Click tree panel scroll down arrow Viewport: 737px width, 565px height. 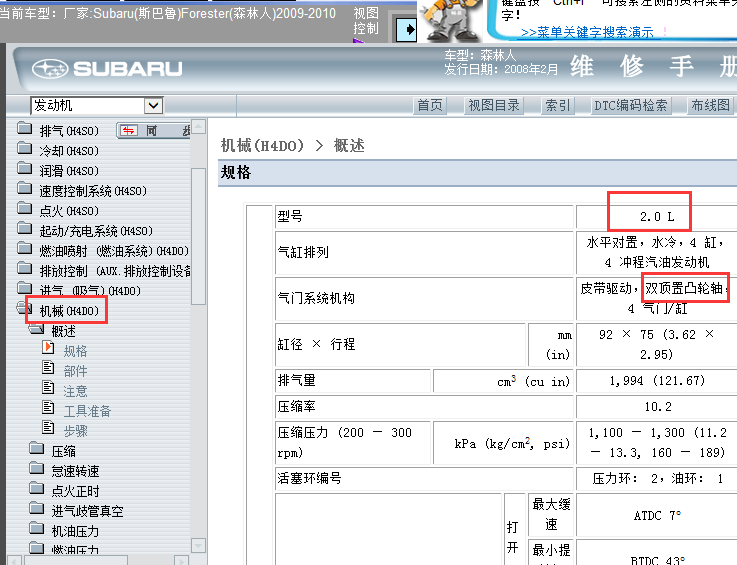point(198,545)
